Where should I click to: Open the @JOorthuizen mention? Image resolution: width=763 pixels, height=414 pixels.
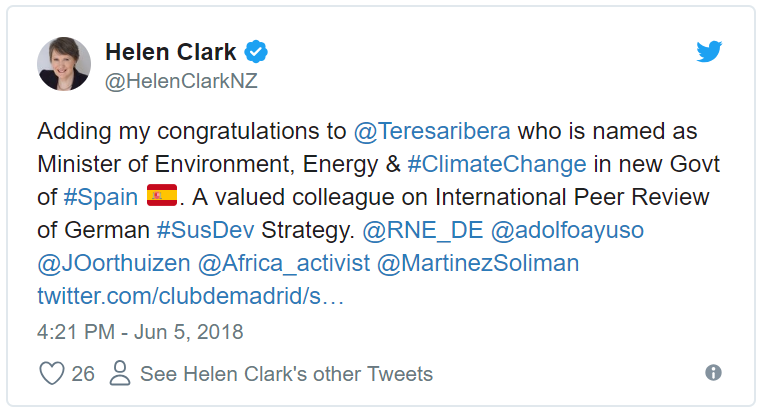pos(113,263)
